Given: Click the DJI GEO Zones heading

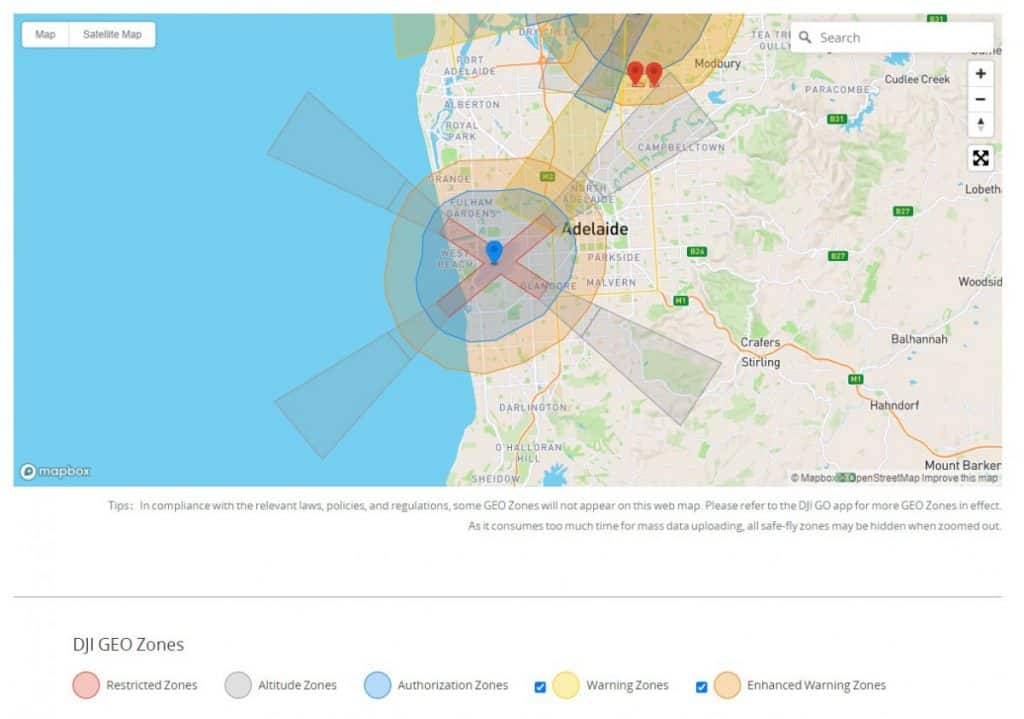Looking at the screenshot, I should coord(128,645).
